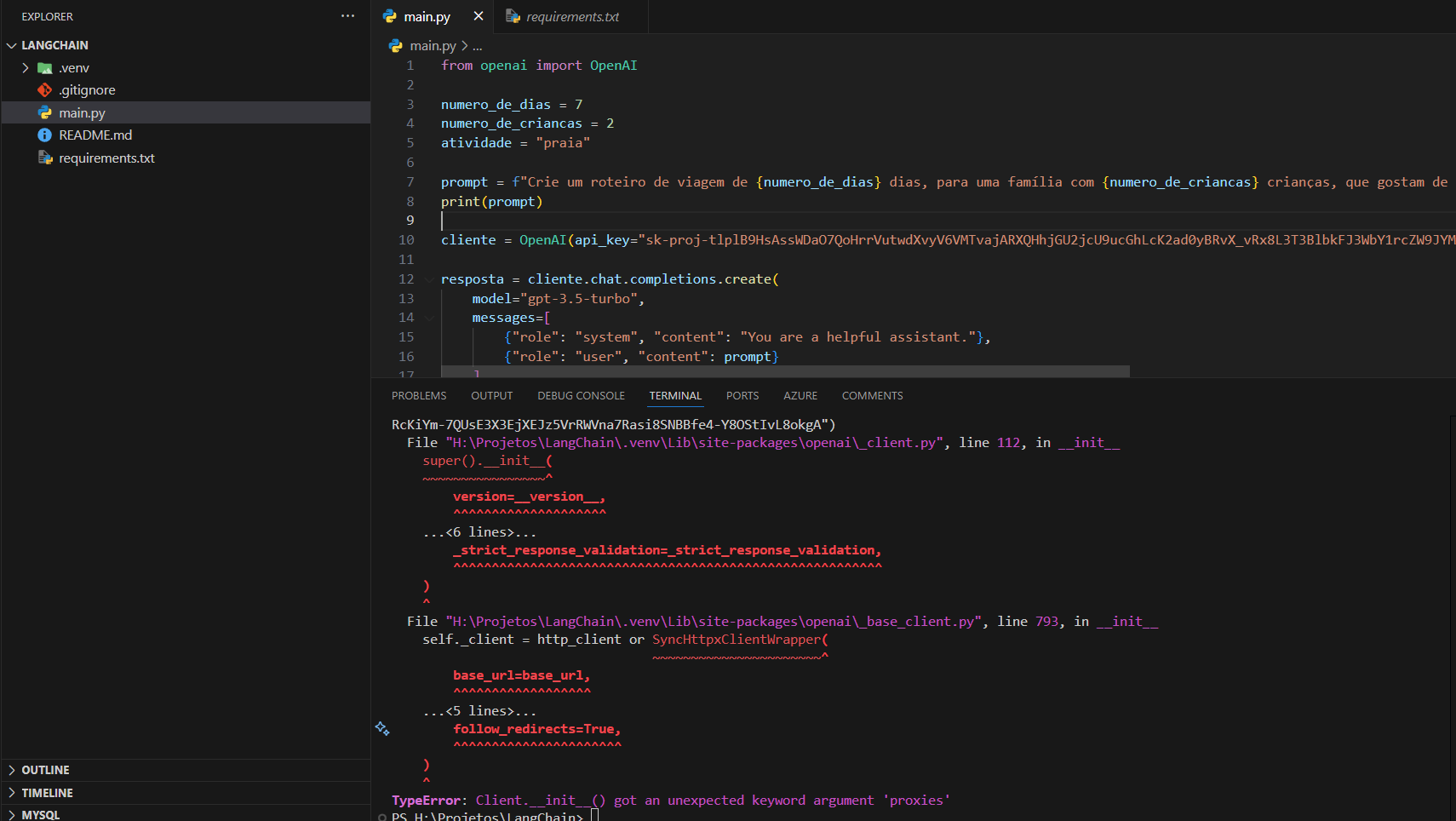This screenshot has width=1456, height=821.
Task: Click 'version=__version__,' in terminal
Action: (530, 497)
